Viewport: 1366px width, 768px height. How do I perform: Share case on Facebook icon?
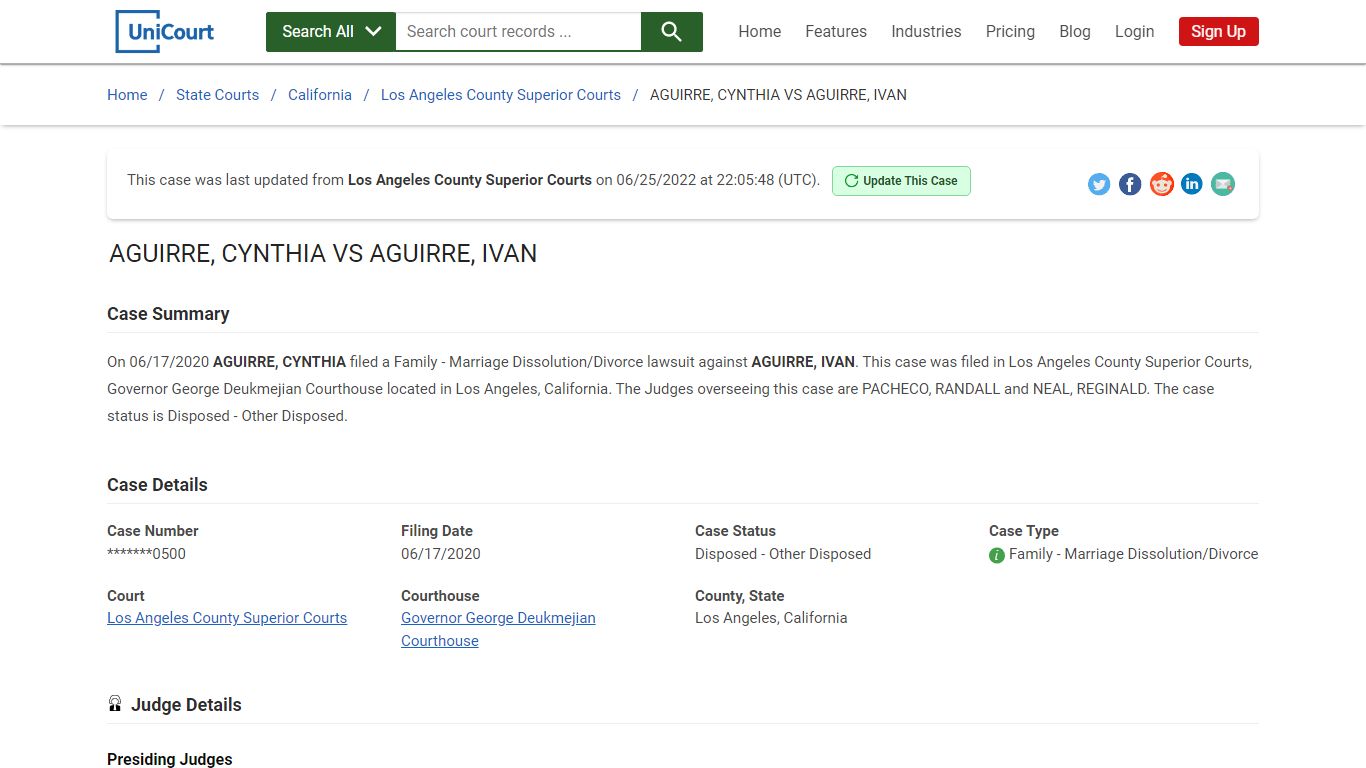[1130, 184]
